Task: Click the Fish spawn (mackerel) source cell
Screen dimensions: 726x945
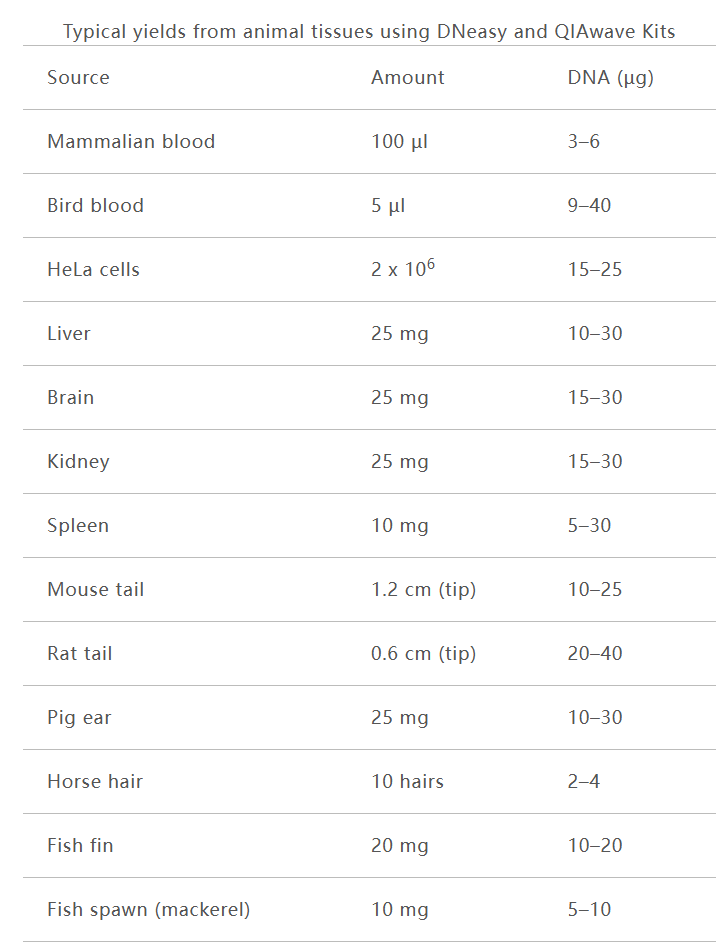Action: pyautogui.click(x=148, y=910)
